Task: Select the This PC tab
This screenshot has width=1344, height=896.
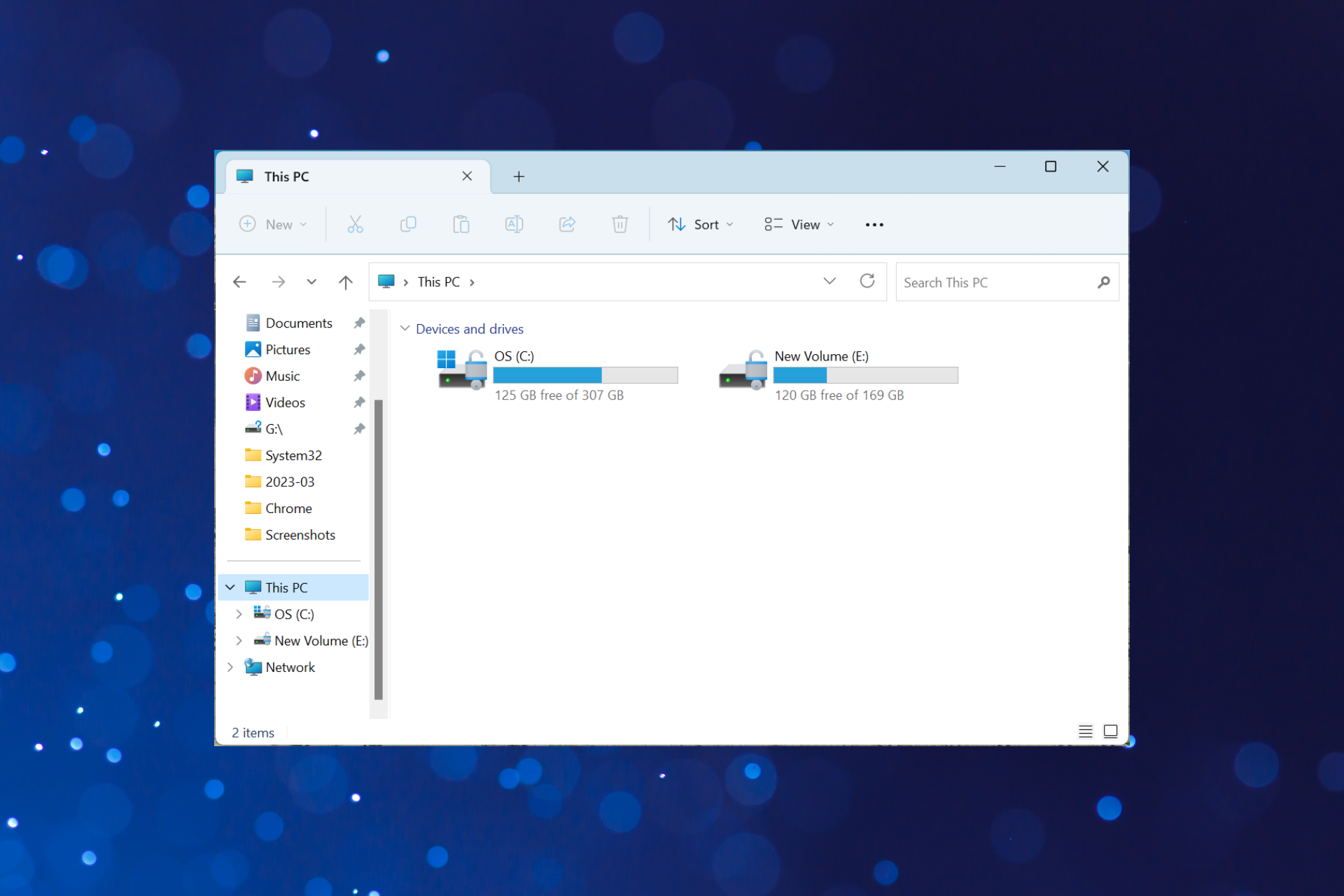Action: pyautogui.click(x=315, y=176)
